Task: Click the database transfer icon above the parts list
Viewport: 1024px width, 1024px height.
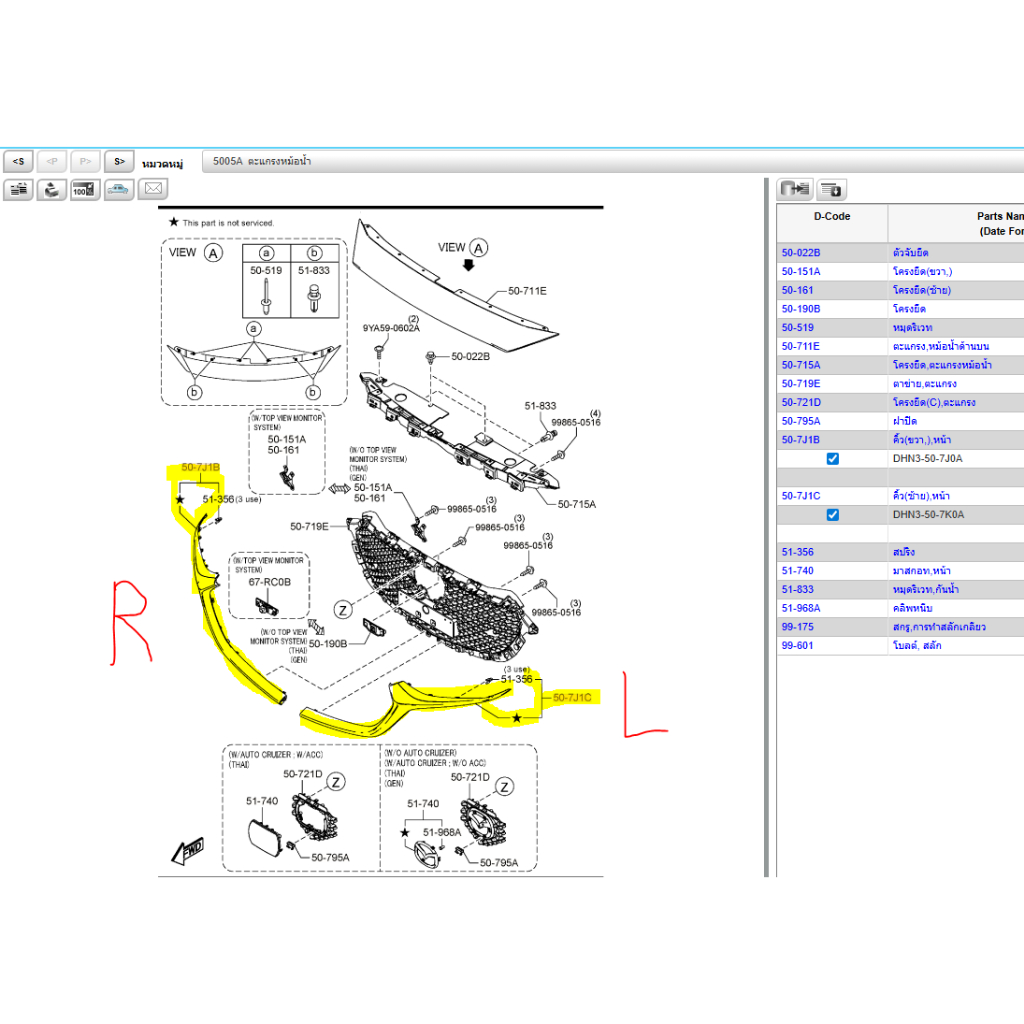Action: click(796, 189)
